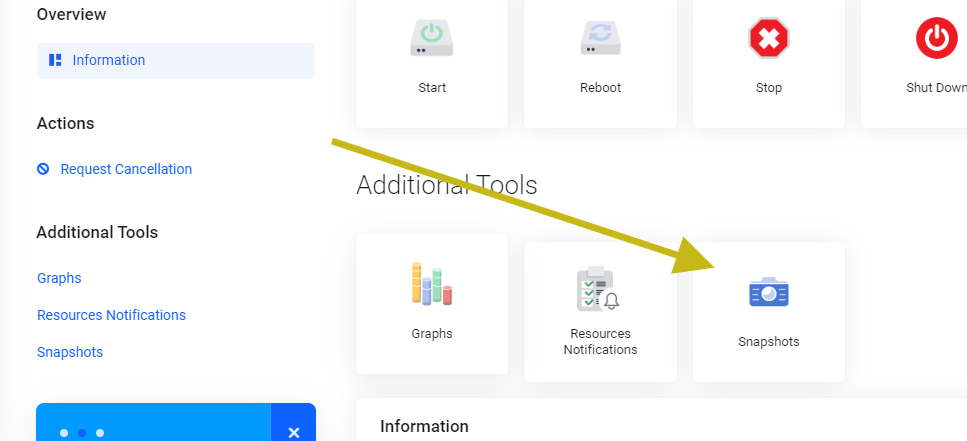This screenshot has height=441, width=967.
Task: Select the first dot in the blue banner
Action: click(x=64, y=433)
